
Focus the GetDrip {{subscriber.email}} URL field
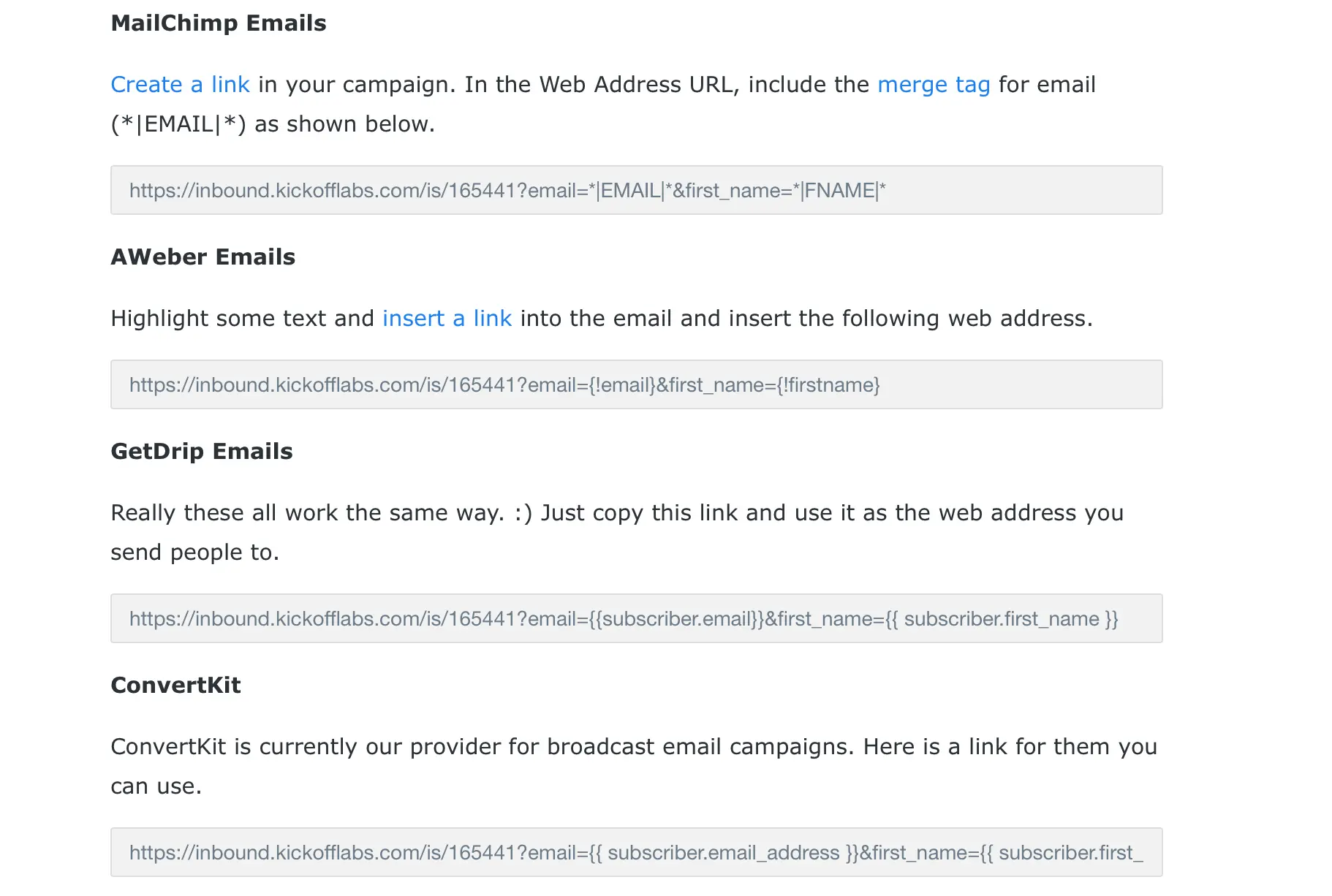636,618
